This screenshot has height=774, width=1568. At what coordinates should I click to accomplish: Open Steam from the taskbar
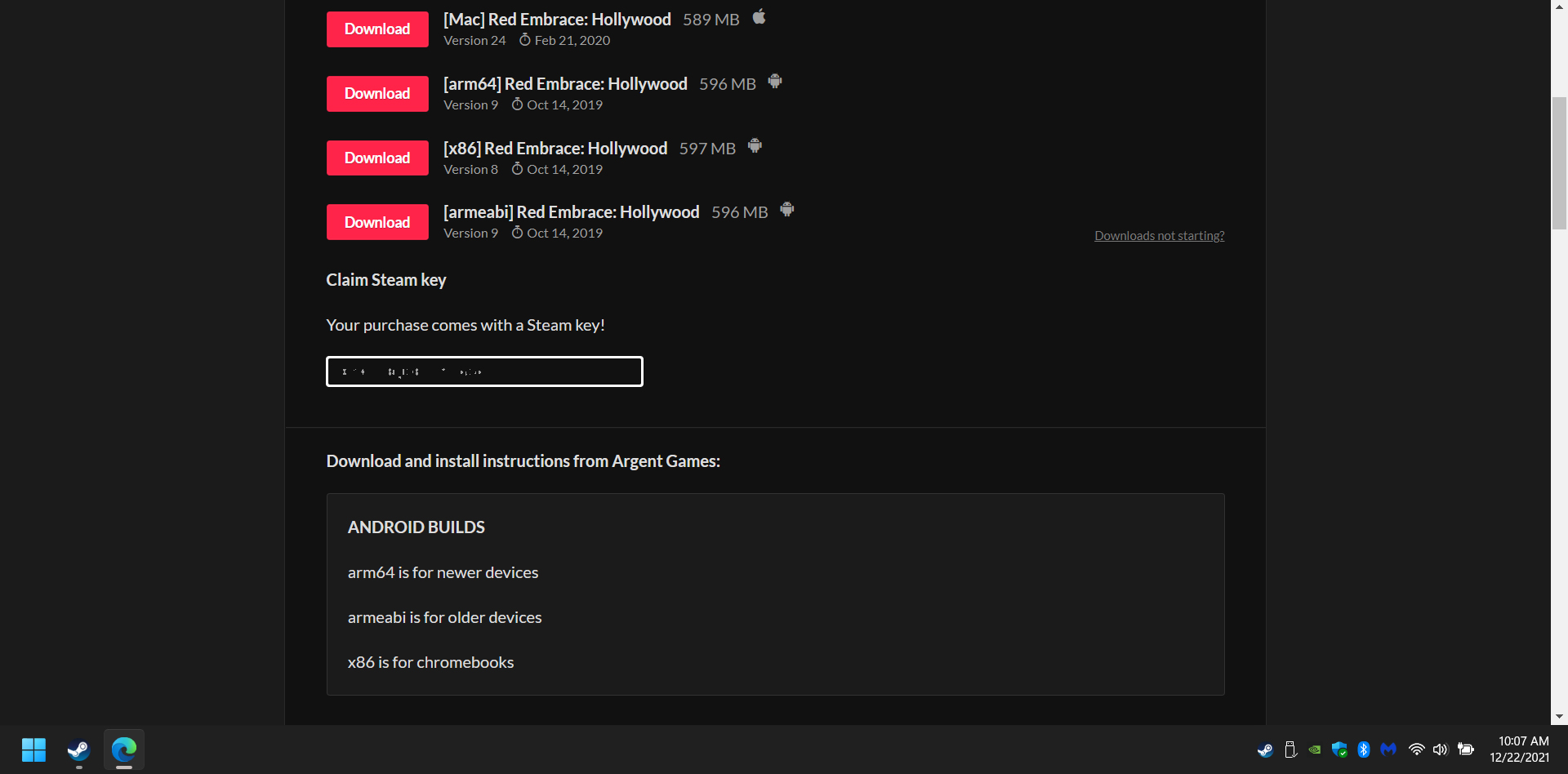pyautogui.click(x=78, y=750)
